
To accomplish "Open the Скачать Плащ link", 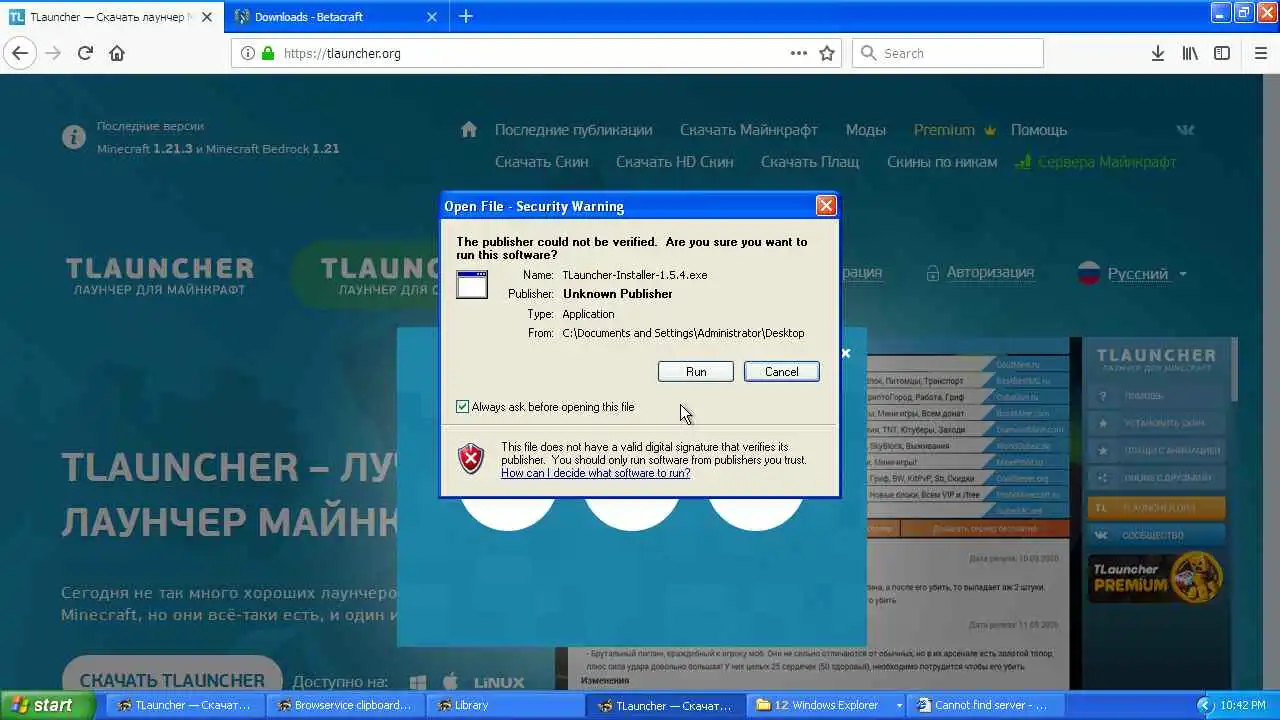I will [x=810, y=162].
